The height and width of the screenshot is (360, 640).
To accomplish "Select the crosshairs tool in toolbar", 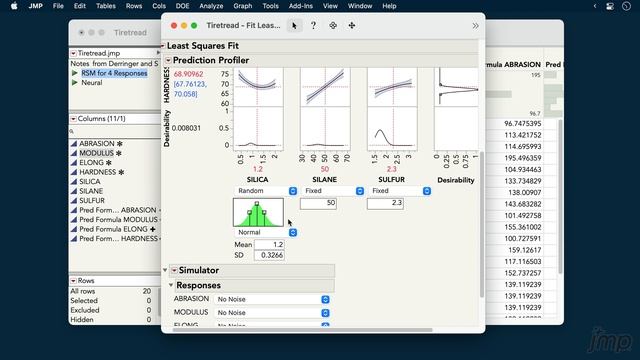I will pyautogui.click(x=333, y=26).
